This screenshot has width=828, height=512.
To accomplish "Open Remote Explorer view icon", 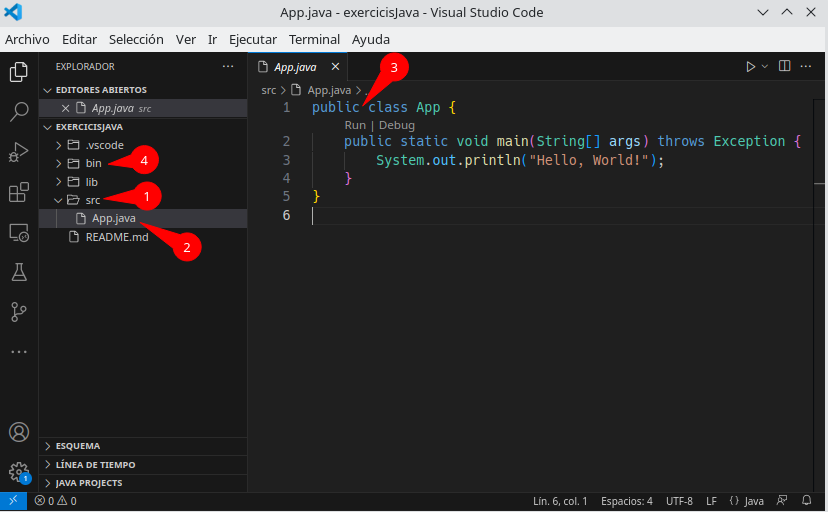I will [19, 232].
